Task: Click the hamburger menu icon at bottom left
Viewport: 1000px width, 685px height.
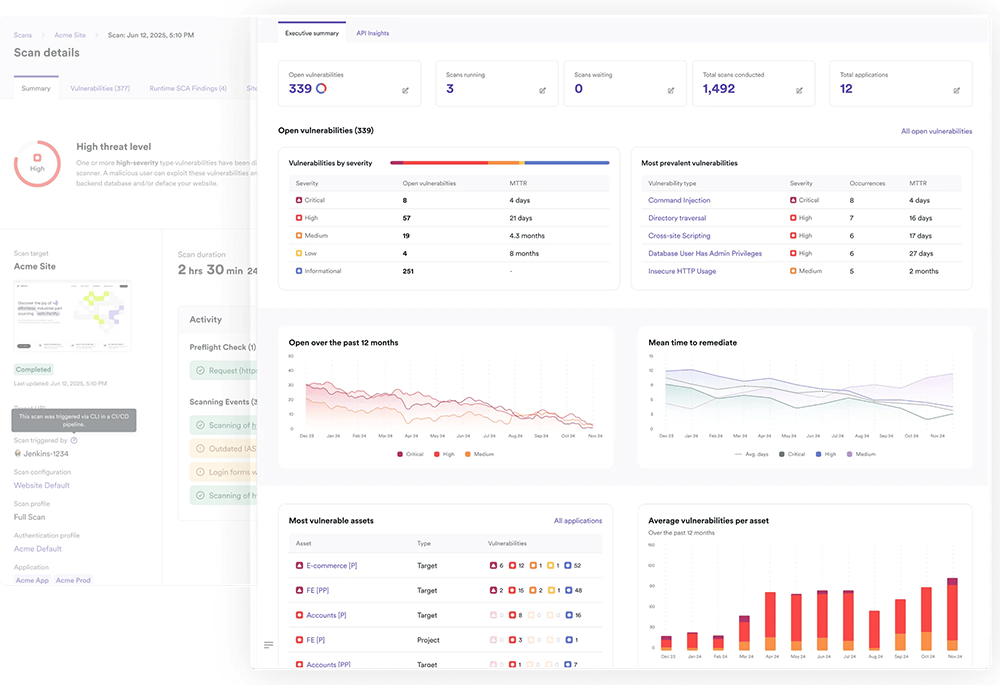Action: pos(268,645)
